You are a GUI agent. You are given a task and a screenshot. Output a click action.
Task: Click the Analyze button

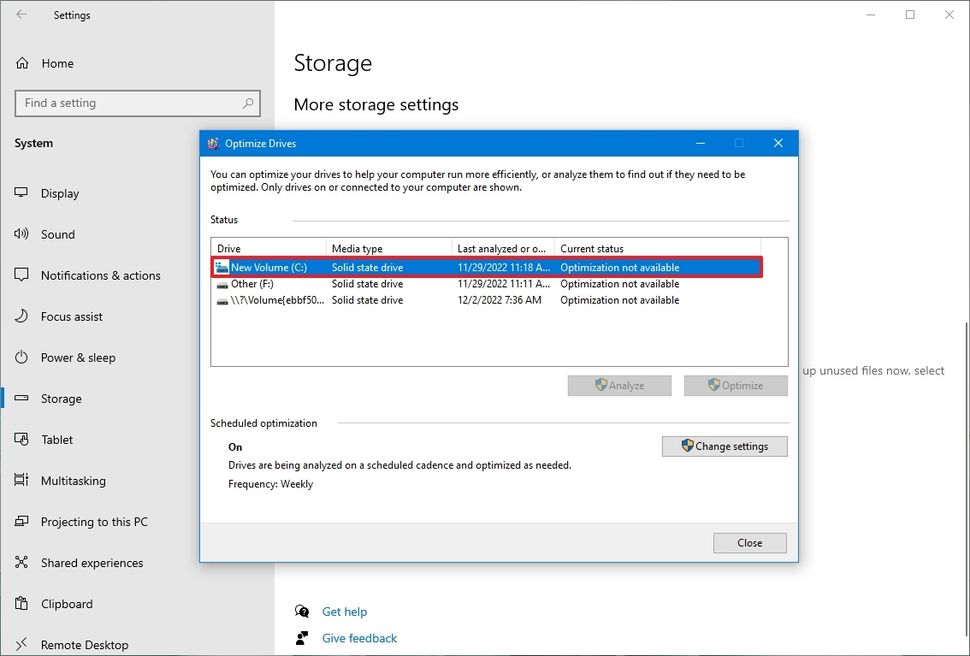619,385
